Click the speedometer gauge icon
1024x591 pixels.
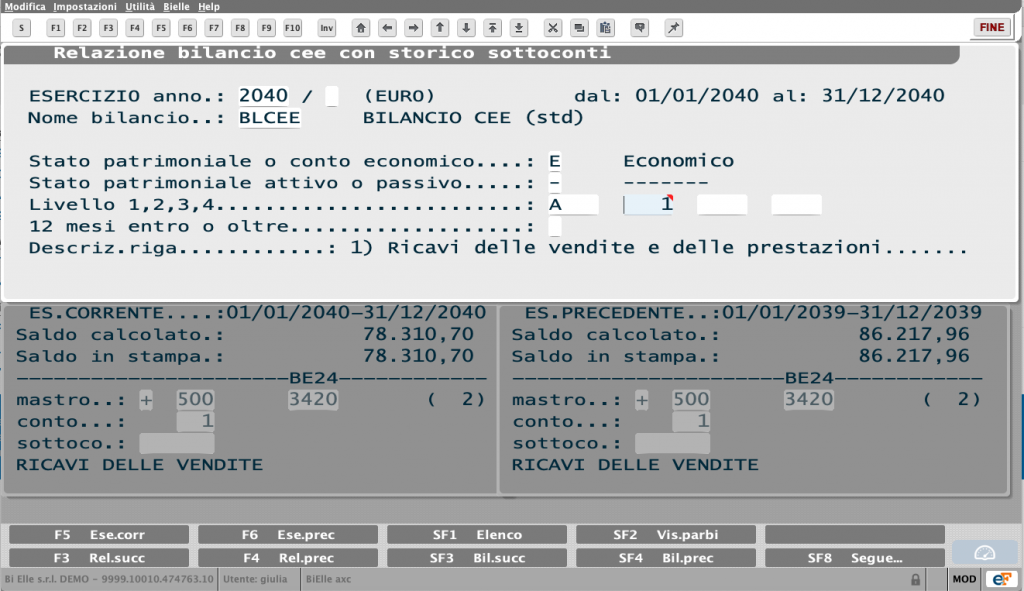(984, 553)
